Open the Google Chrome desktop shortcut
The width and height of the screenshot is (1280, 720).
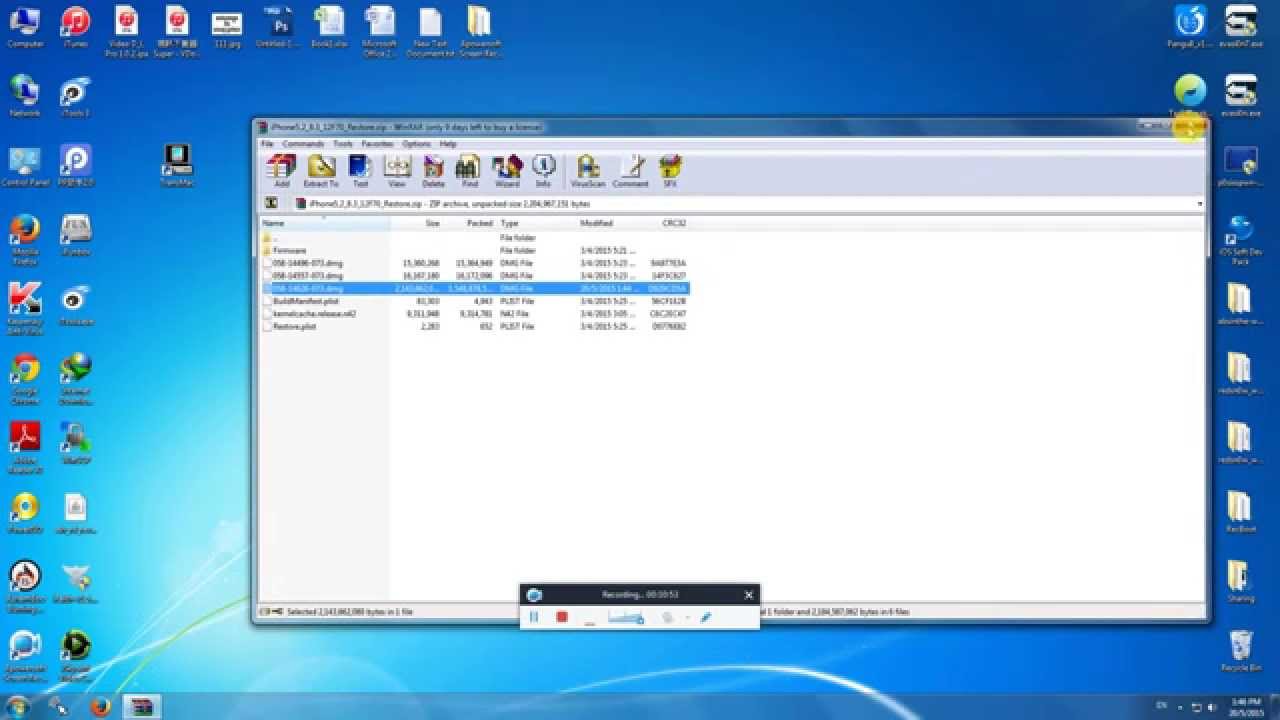point(25,380)
